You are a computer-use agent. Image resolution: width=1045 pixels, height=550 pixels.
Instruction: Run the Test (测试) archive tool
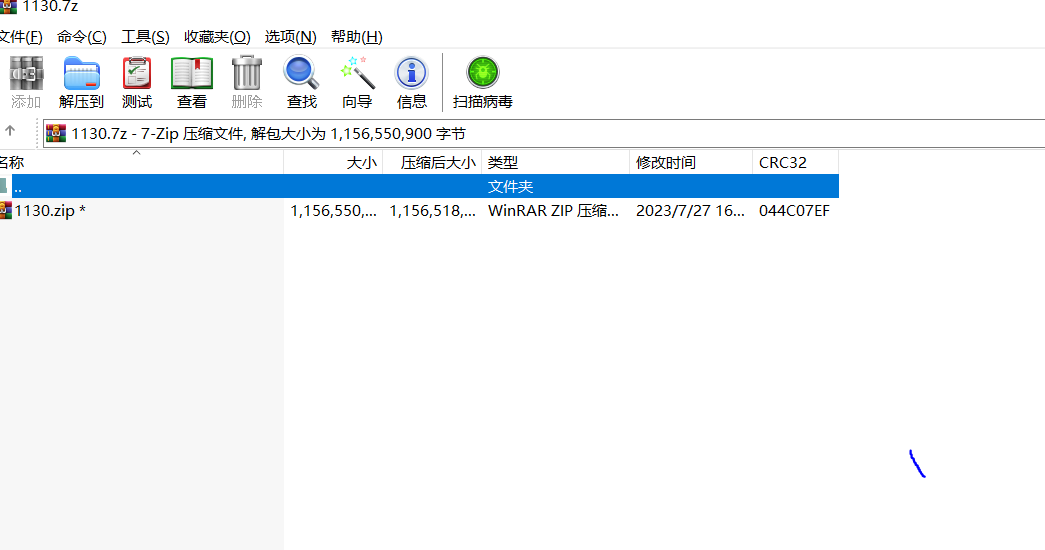[x=137, y=82]
